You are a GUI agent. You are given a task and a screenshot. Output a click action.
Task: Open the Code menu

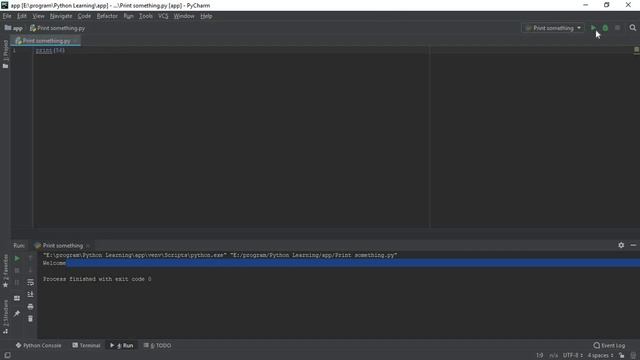[x=84, y=16]
